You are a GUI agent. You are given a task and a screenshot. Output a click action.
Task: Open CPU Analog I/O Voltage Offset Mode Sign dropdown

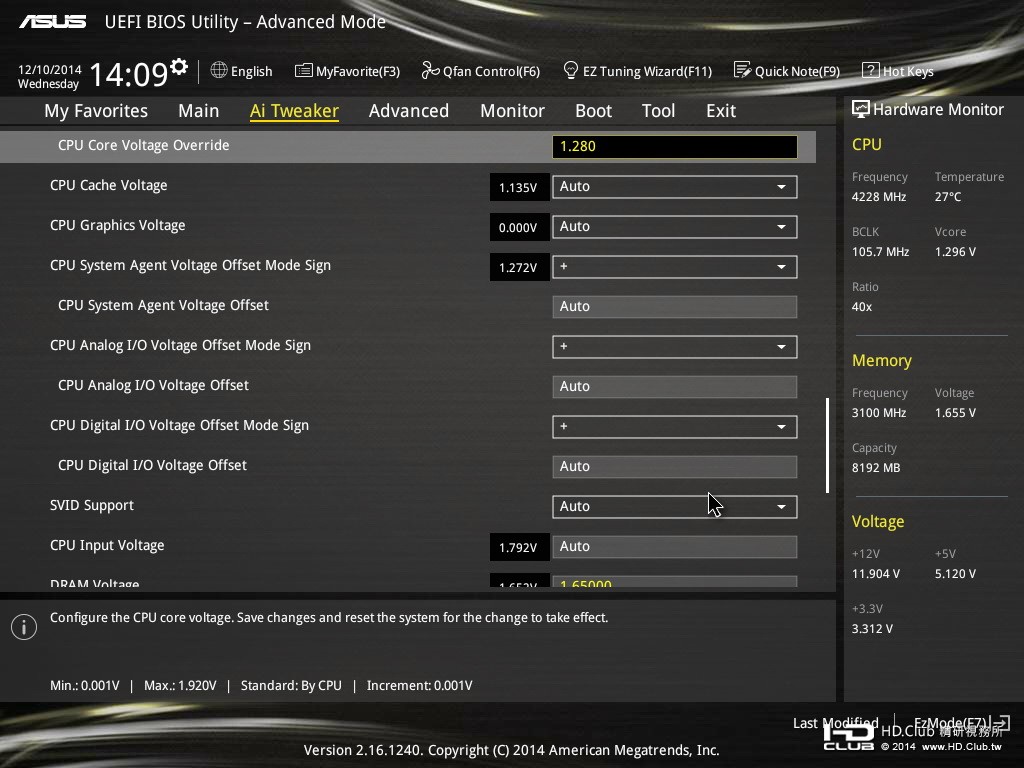pyautogui.click(x=675, y=347)
